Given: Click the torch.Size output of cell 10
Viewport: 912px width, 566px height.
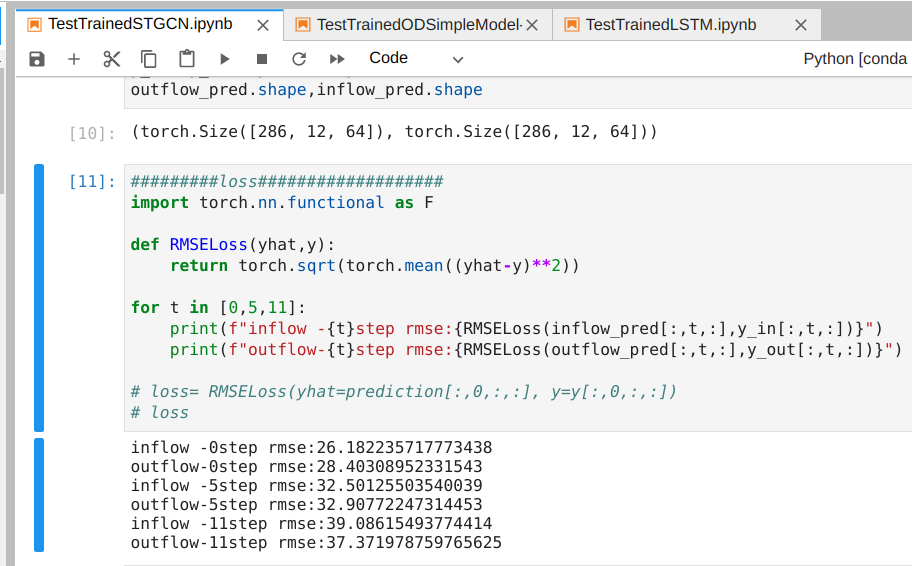Looking at the screenshot, I should tap(394, 132).
